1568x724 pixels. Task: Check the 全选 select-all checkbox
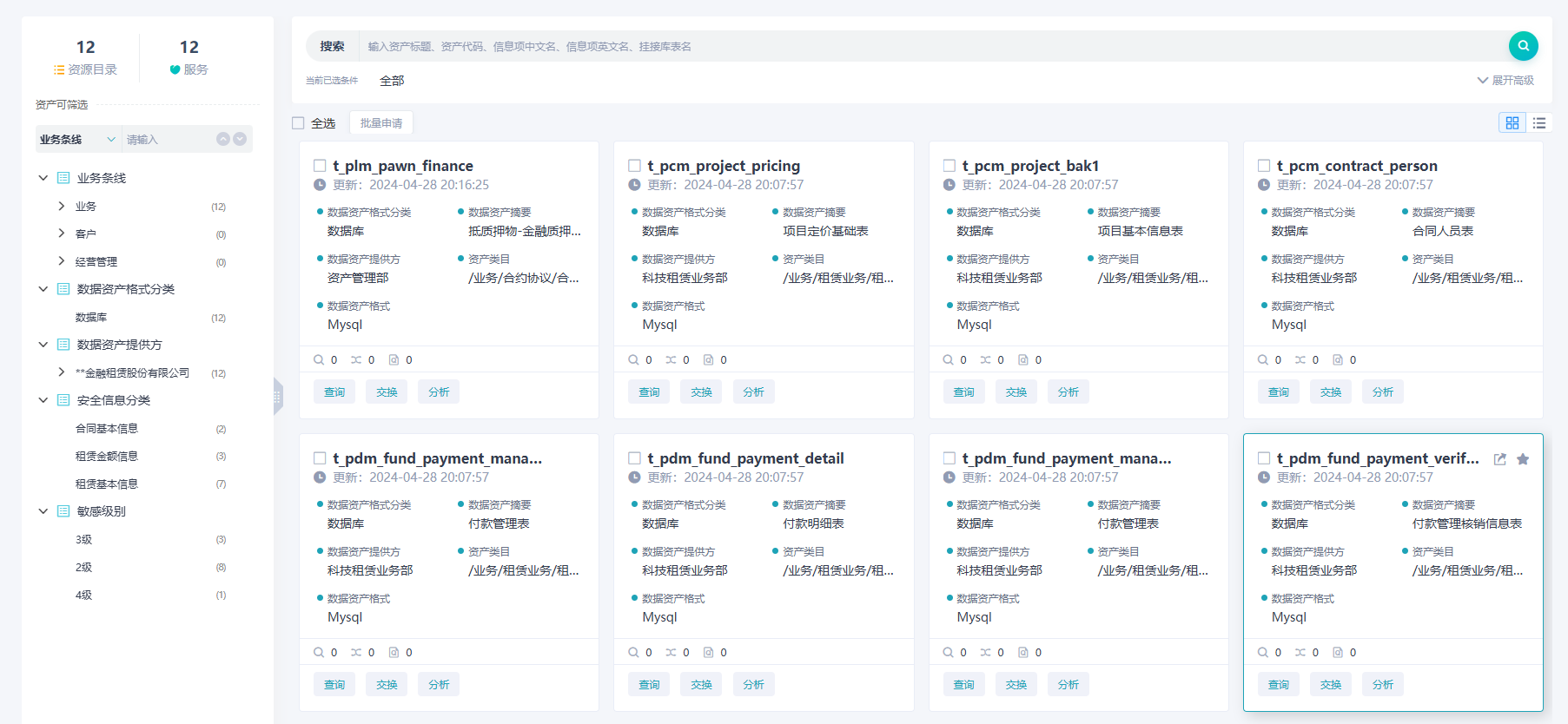tap(298, 123)
